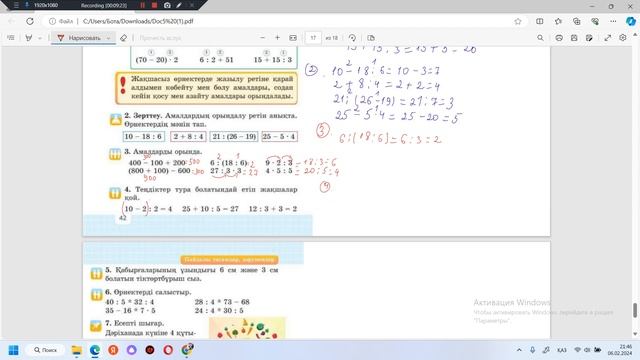This screenshot has height=360, width=640.
Task: Close the recording toolbar
Action: (x=191, y=5)
